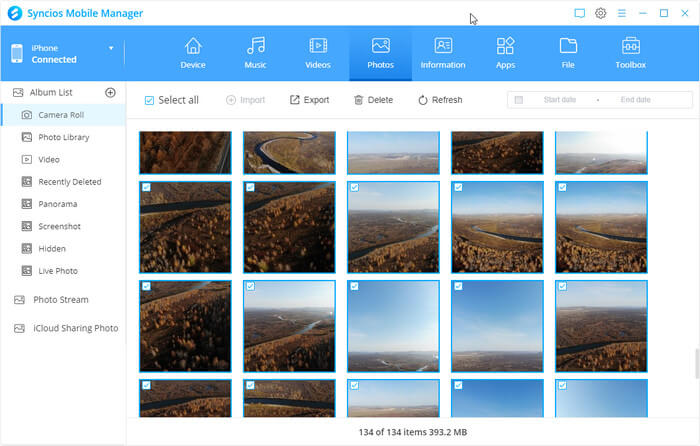The width and height of the screenshot is (700, 446).
Task: Open the feedback message icon in title bar
Action: 579,13
